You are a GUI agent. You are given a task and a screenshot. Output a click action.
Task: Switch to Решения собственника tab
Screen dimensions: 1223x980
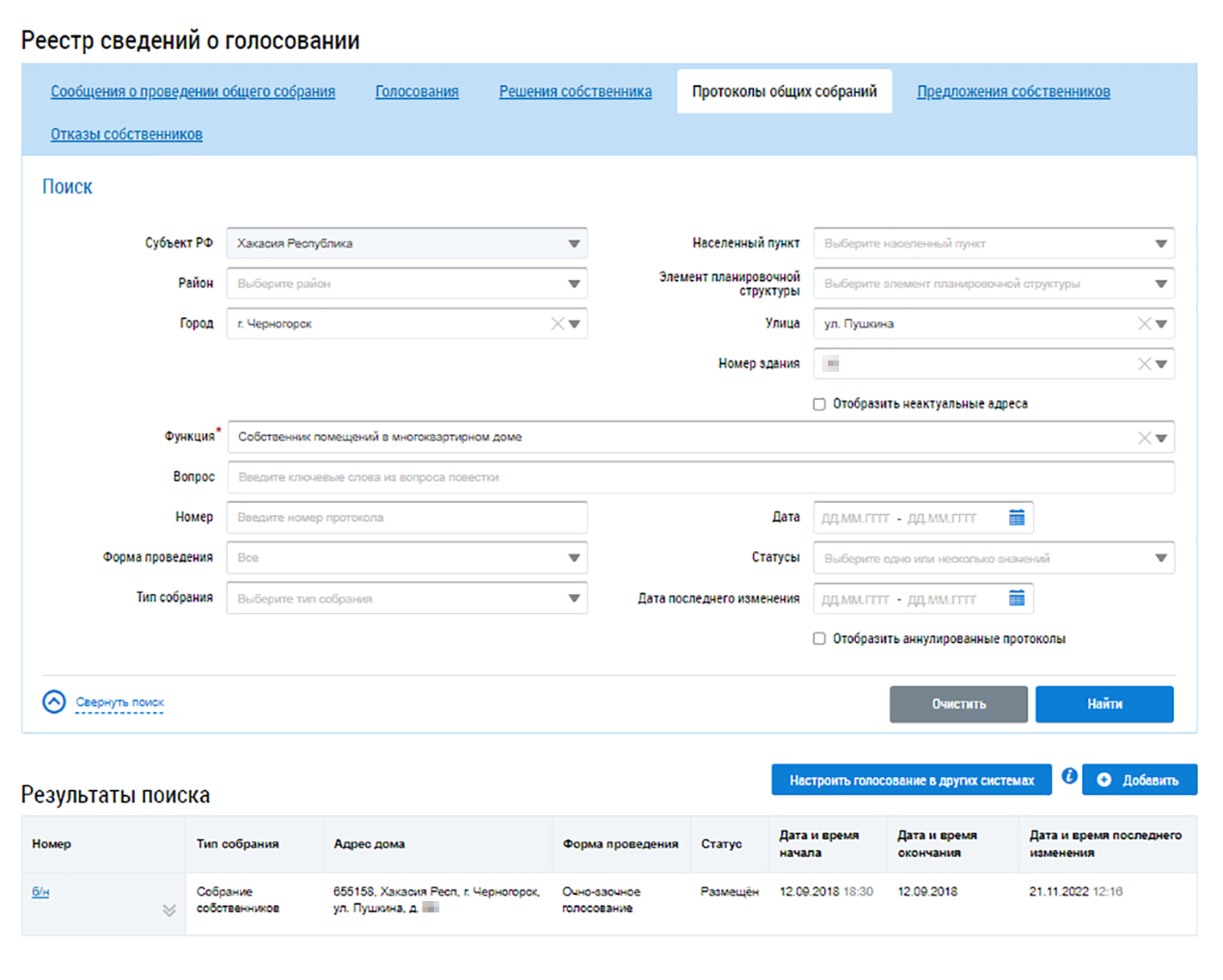click(x=575, y=92)
